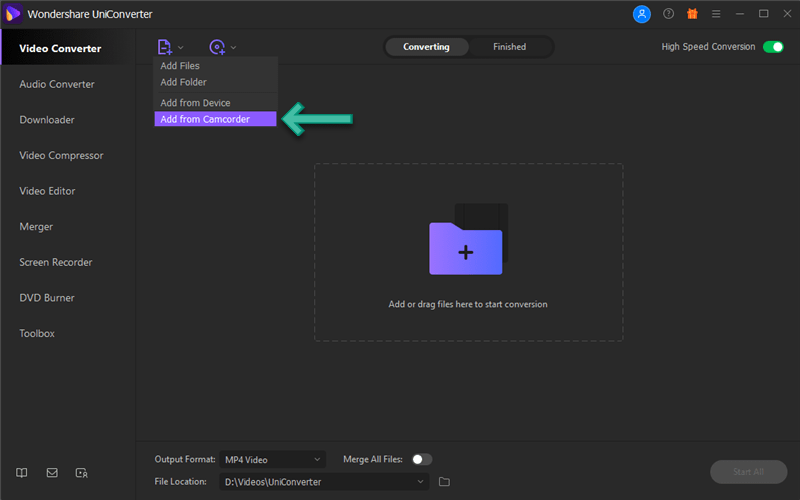The image size is (800, 500).
Task: Expand the Add Files dropdown arrow
Action: (x=181, y=47)
